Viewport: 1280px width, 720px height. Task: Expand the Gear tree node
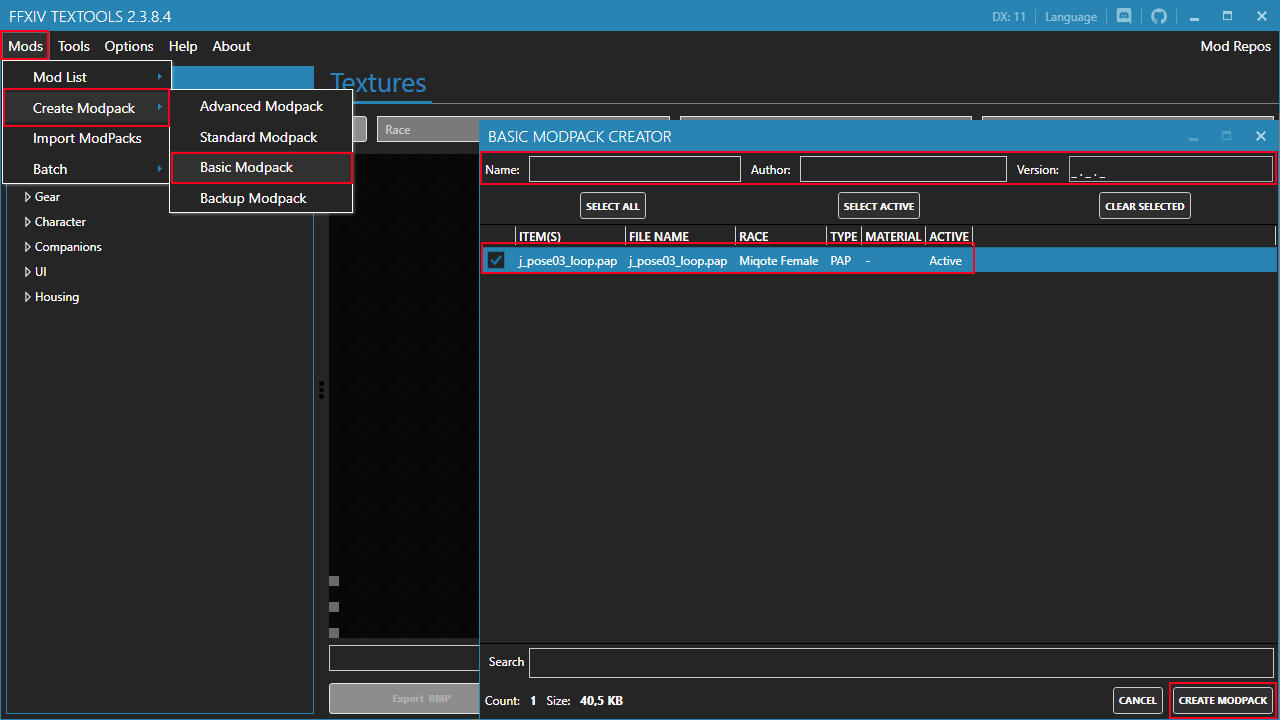click(x=28, y=197)
